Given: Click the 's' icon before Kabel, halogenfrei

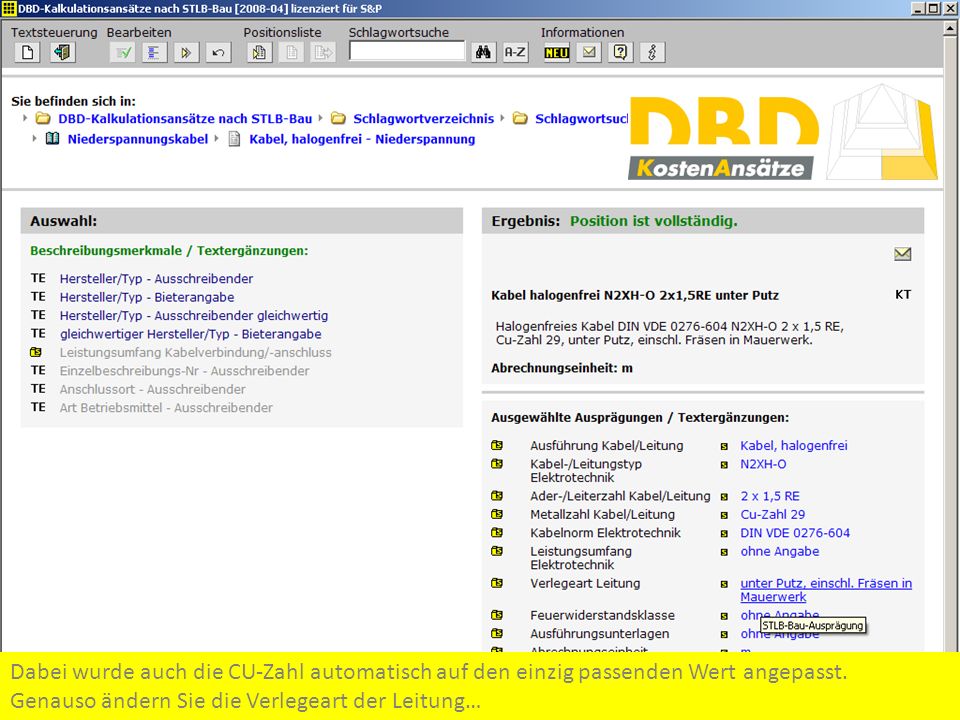Looking at the screenshot, I should 724,446.
